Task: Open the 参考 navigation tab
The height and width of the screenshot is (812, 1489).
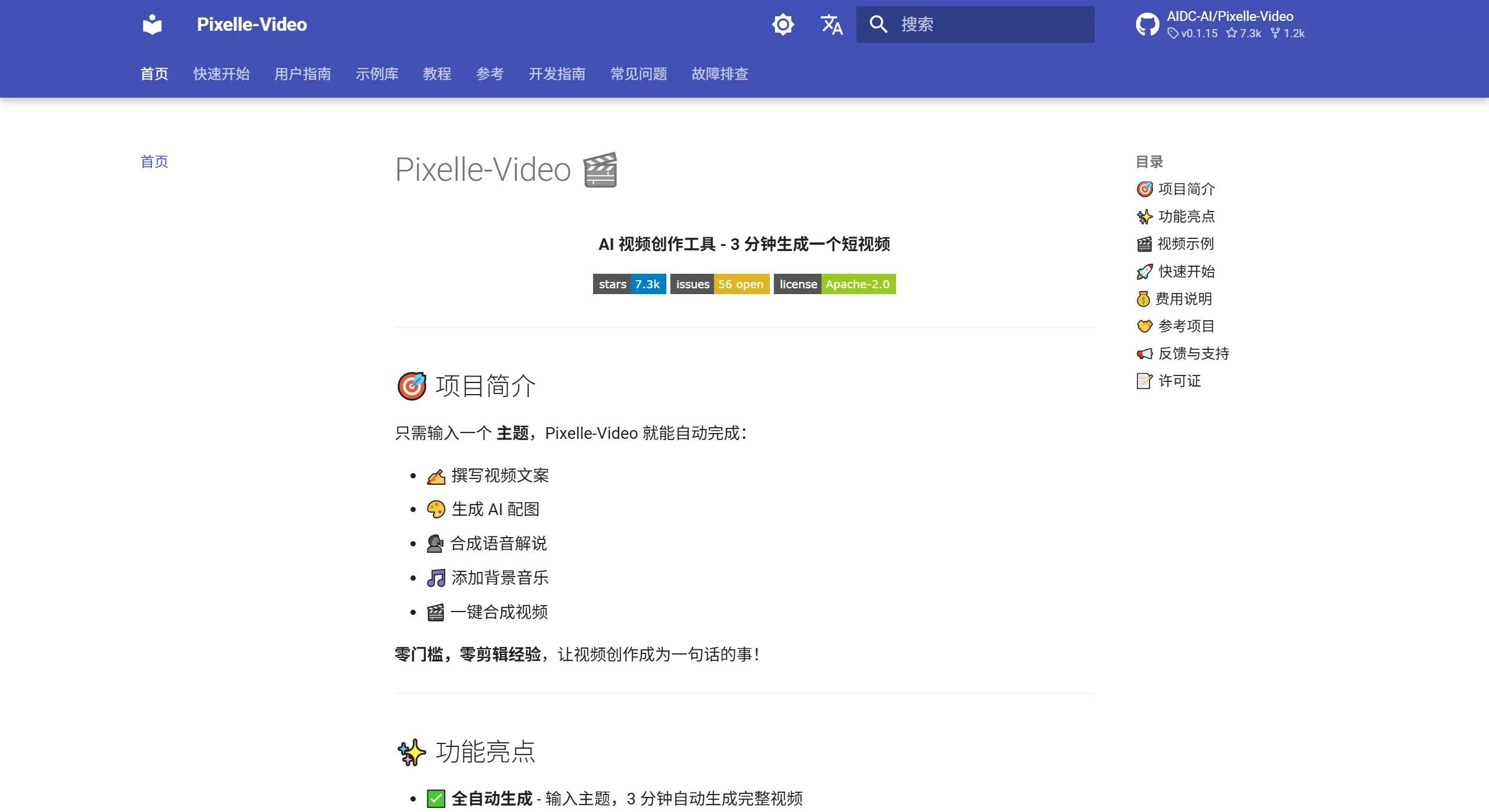Action: pyautogui.click(x=490, y=74)
